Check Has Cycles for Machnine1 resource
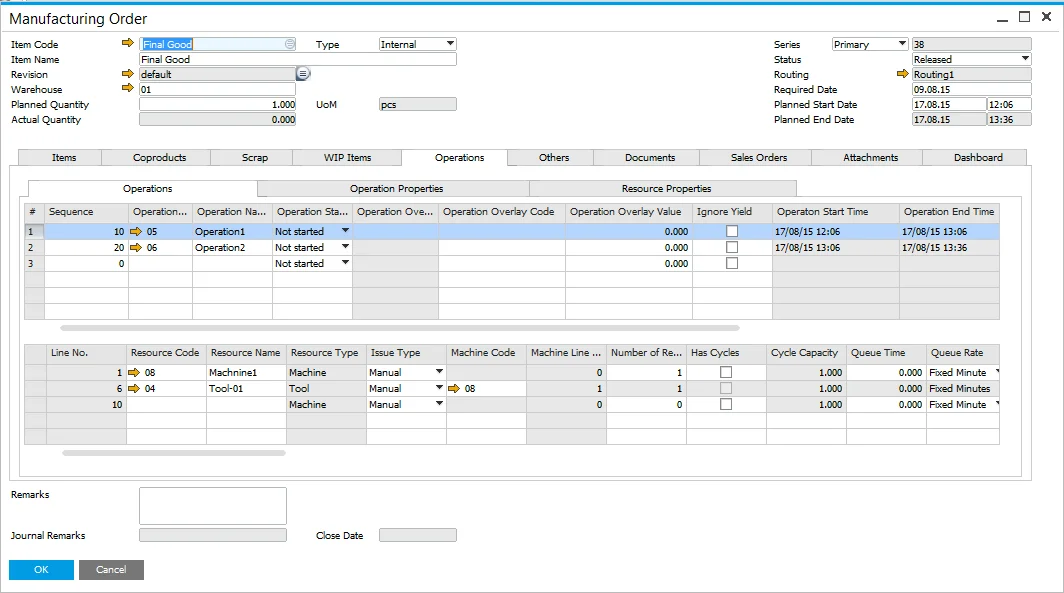Image resolution: width=1064 pixels, height=593 pixels. point(726,372)
